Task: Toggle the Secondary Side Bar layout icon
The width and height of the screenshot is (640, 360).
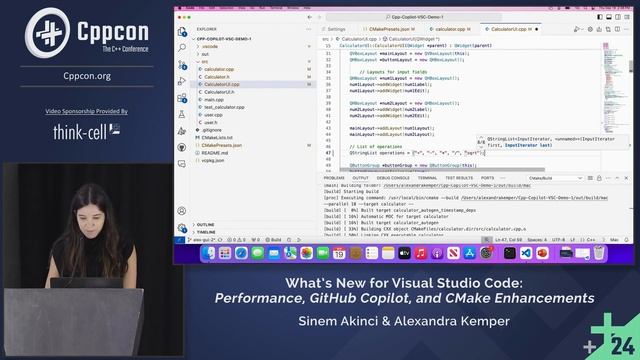Action: point(618,17)
